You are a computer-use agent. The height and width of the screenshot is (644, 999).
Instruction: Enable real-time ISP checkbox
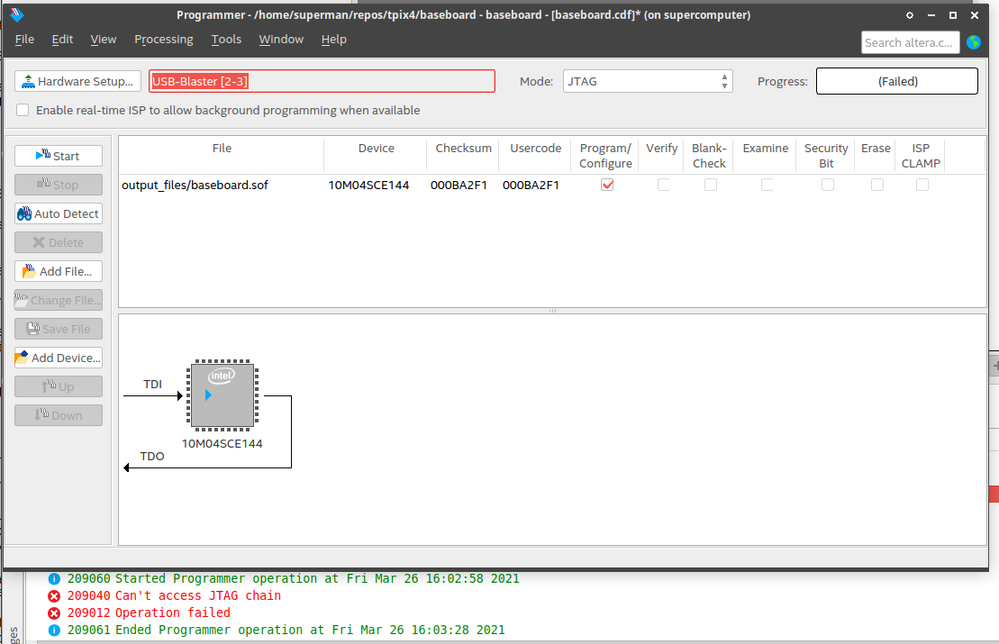[x=23, y=110]
